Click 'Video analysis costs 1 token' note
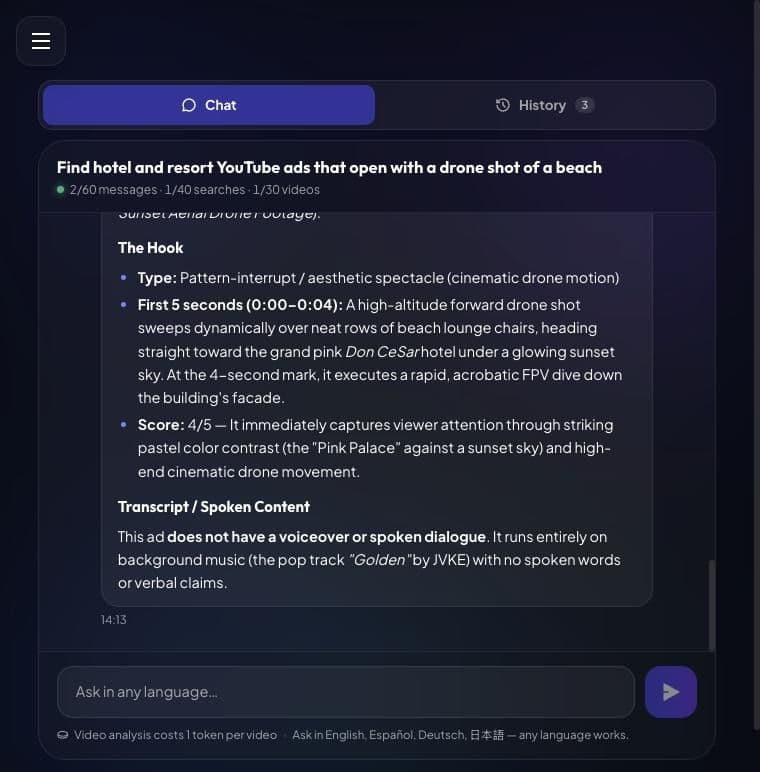 (175, 735)
